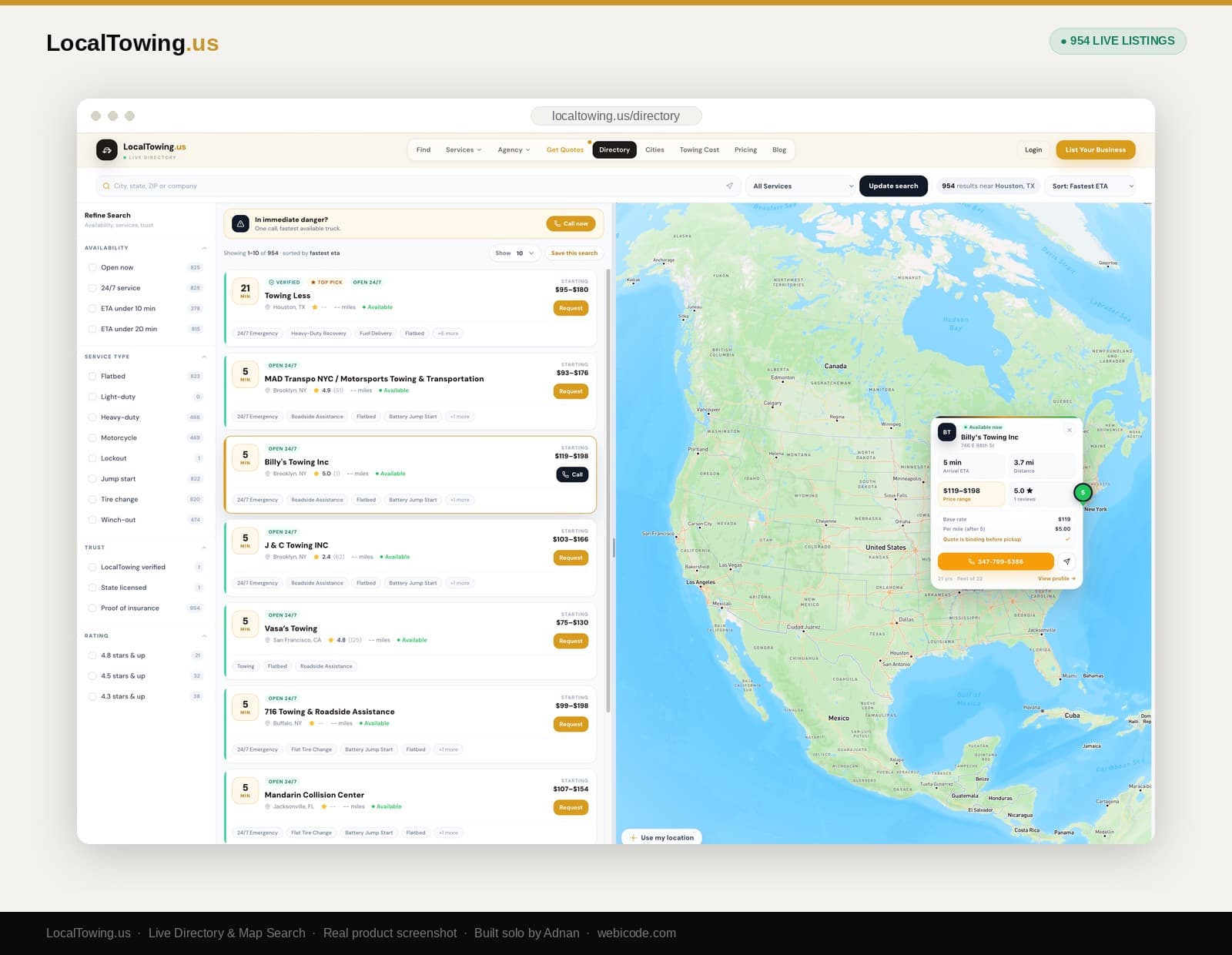Toggle the Flatbed service type checkbox
The height and width of the screenshot is (955, 1232).
point(92,377)
